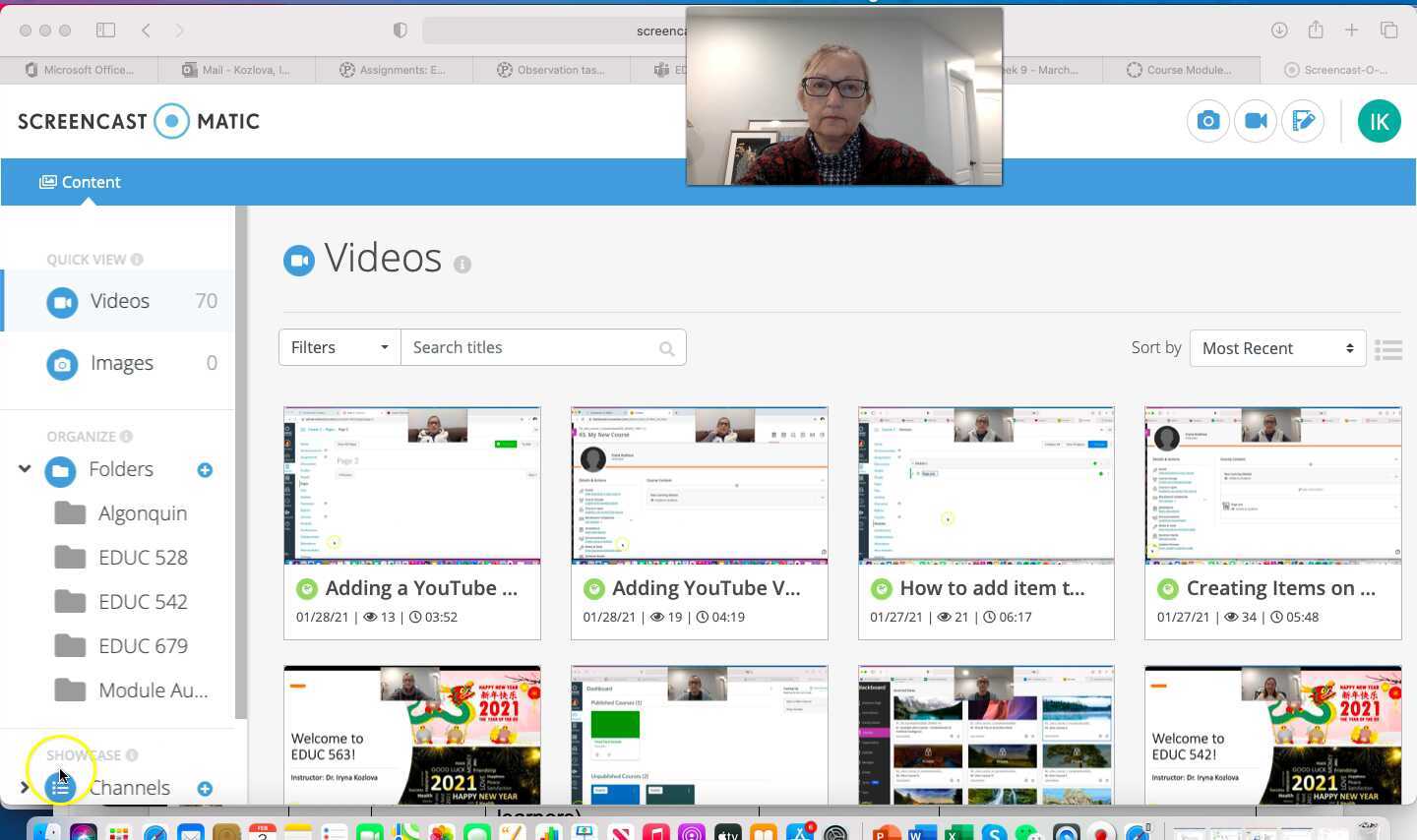
Task: Open the Mail - Kozlova browser tab
Action: (236, 70)
